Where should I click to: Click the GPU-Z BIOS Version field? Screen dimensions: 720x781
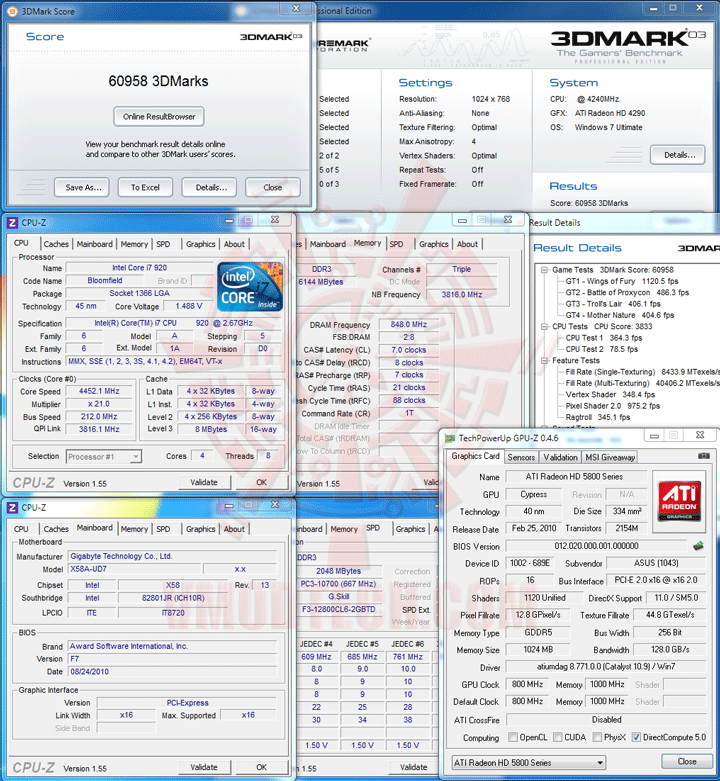coord(597,546)
